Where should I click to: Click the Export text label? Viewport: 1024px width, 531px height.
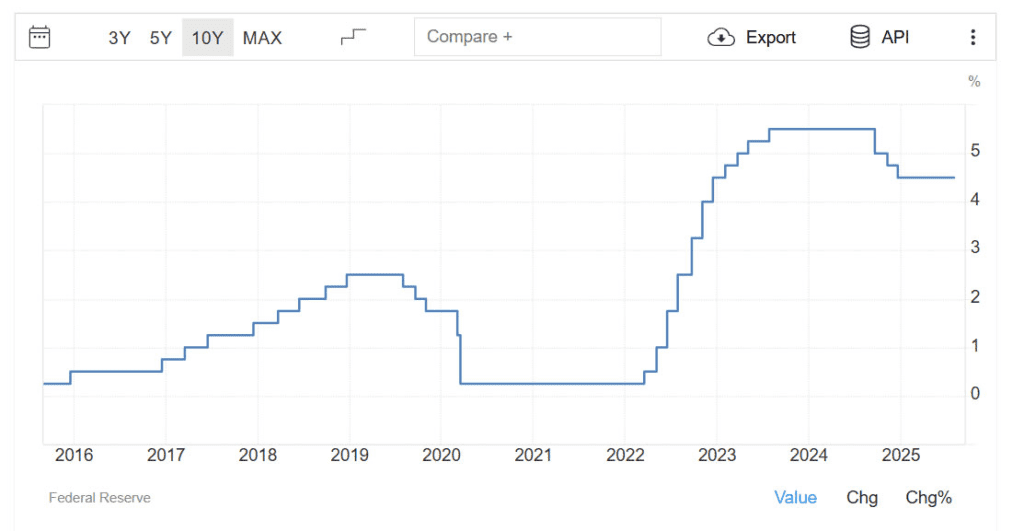[771, 38]
